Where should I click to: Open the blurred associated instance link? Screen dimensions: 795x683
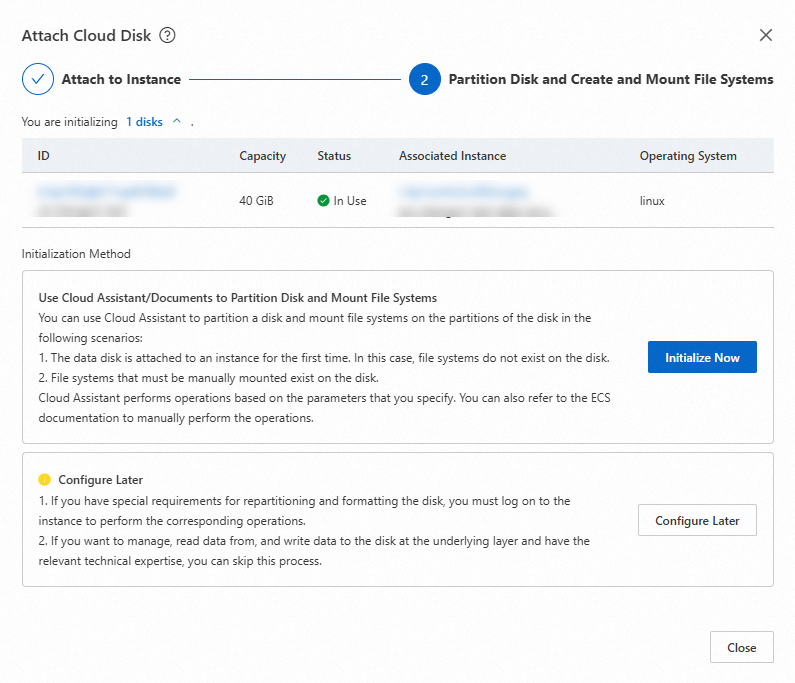tap(462, 190)
